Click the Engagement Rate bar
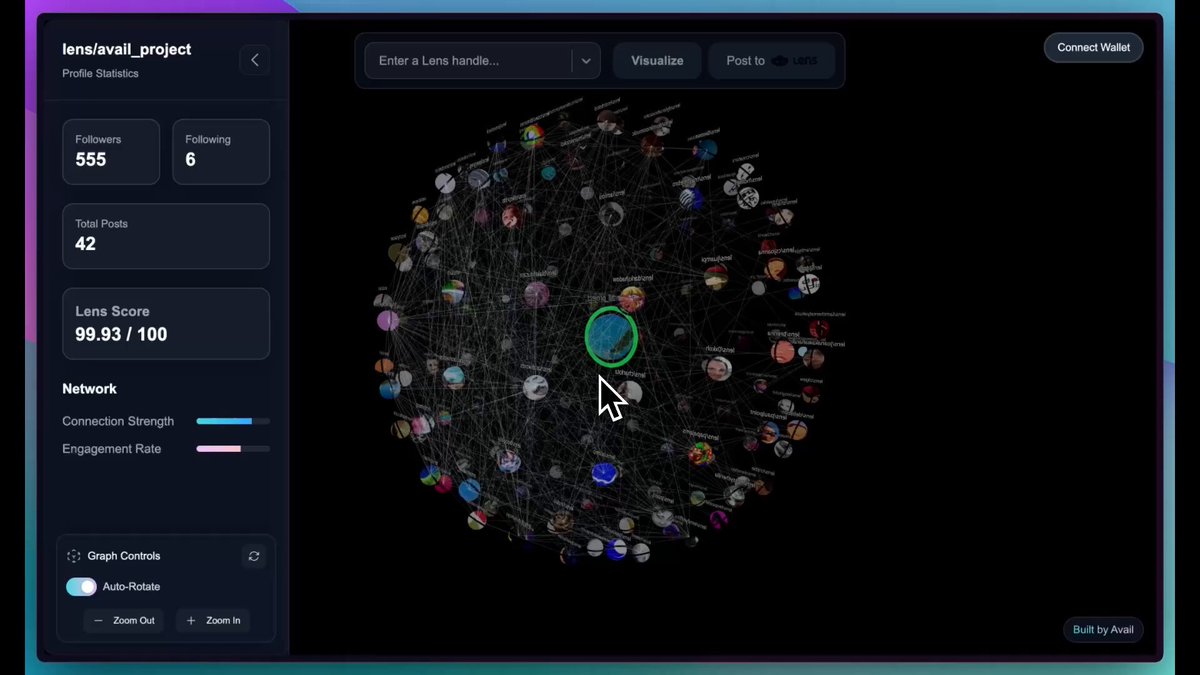Screen dimensions: 1200x675 (x=233, y=449)
